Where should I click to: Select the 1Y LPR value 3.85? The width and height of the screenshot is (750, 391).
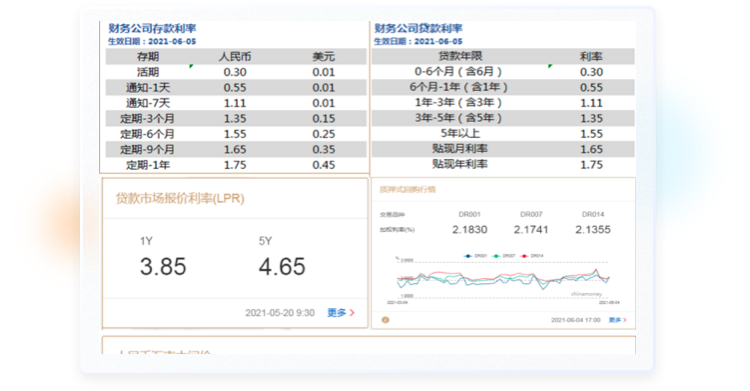point(163,267)
